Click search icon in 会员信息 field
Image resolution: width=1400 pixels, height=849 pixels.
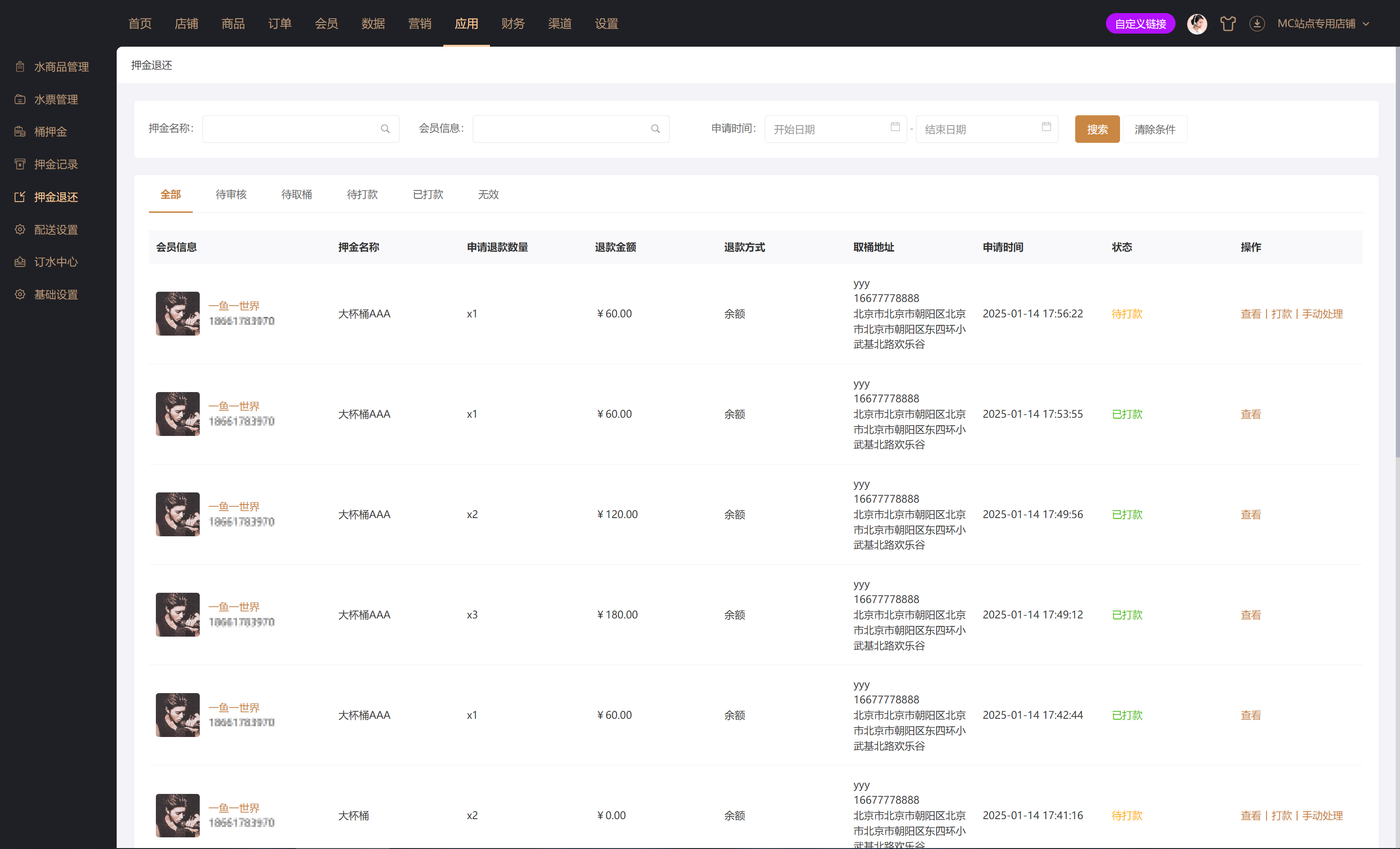[655, 129]
